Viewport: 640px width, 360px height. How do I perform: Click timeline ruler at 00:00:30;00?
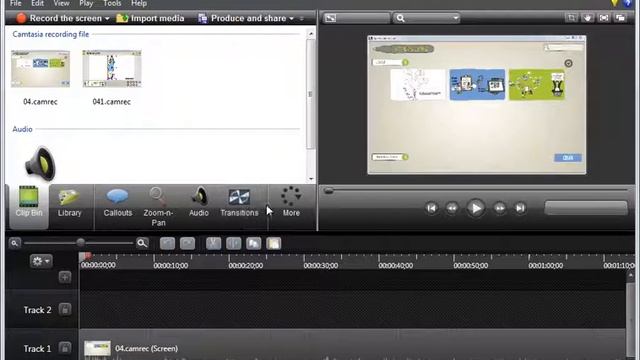pyautogui.click(x=321, y=265)
